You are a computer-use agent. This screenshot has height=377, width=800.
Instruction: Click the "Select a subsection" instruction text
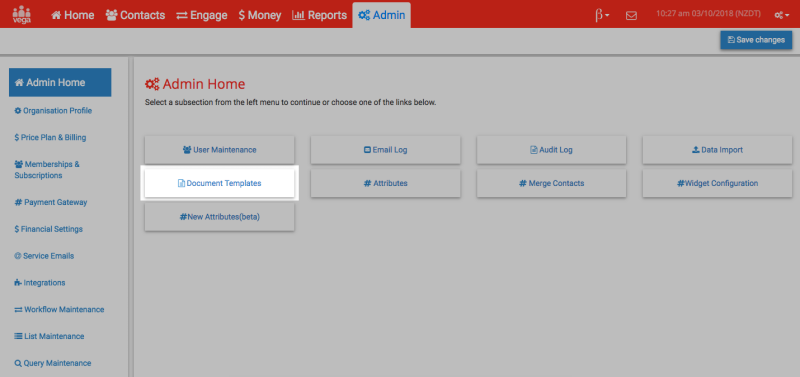point(290,102)
